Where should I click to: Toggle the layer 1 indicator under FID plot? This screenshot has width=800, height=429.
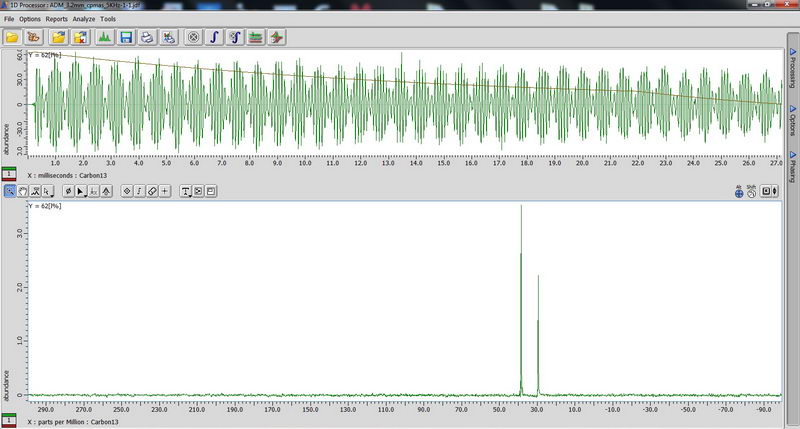point(9,175)
